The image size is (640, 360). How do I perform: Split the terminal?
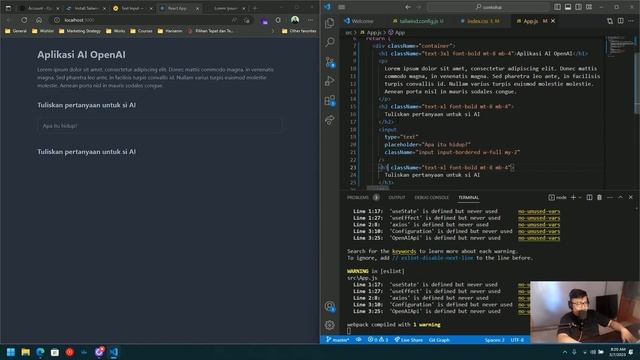coord(589,198)
